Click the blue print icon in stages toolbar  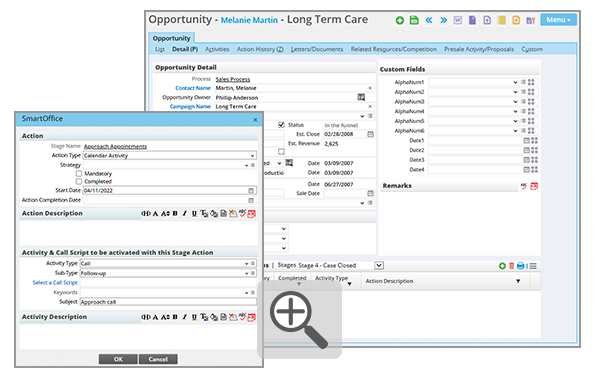pyautogui.click(x=520, y=266)
